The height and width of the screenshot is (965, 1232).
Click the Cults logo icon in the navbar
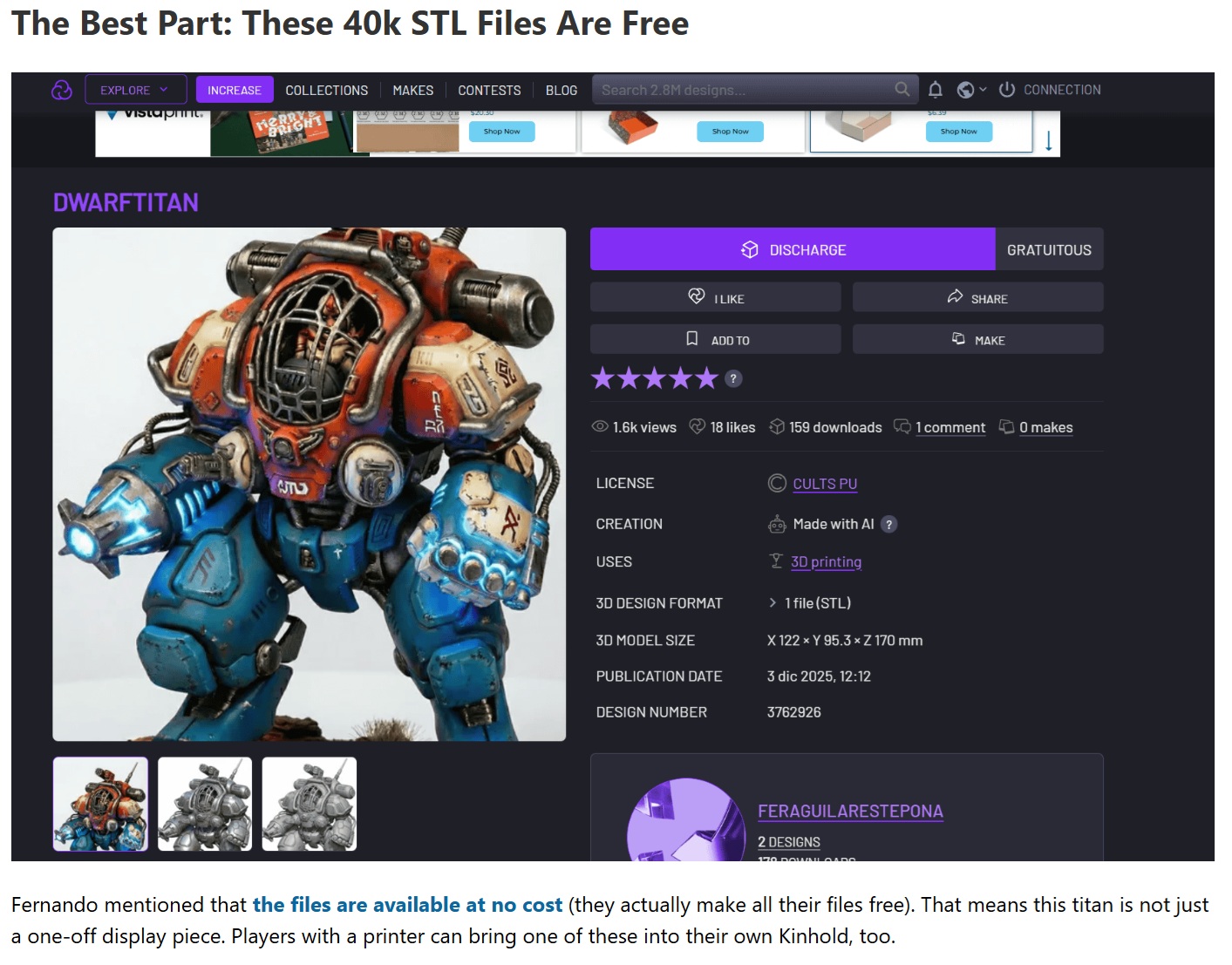[62, 90]
